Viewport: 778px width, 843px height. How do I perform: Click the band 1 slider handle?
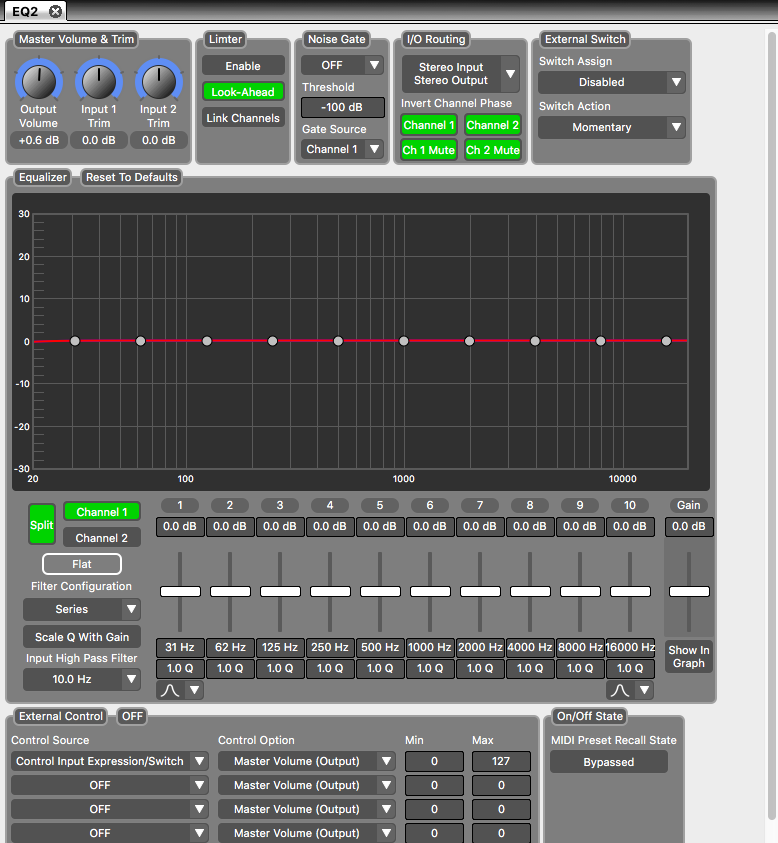[180, 591]
